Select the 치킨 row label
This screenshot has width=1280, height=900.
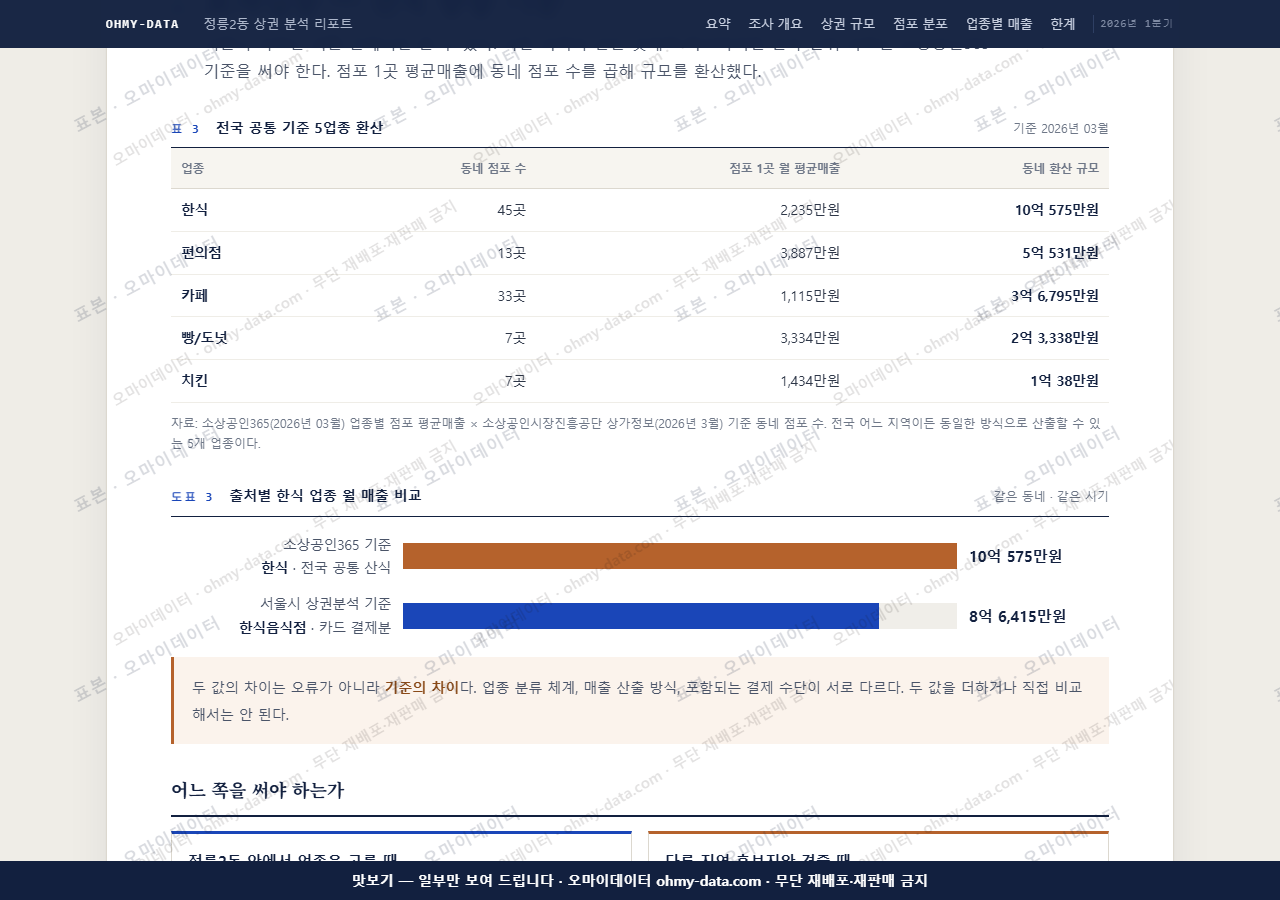pyautogui.click(x=194, y=381)
